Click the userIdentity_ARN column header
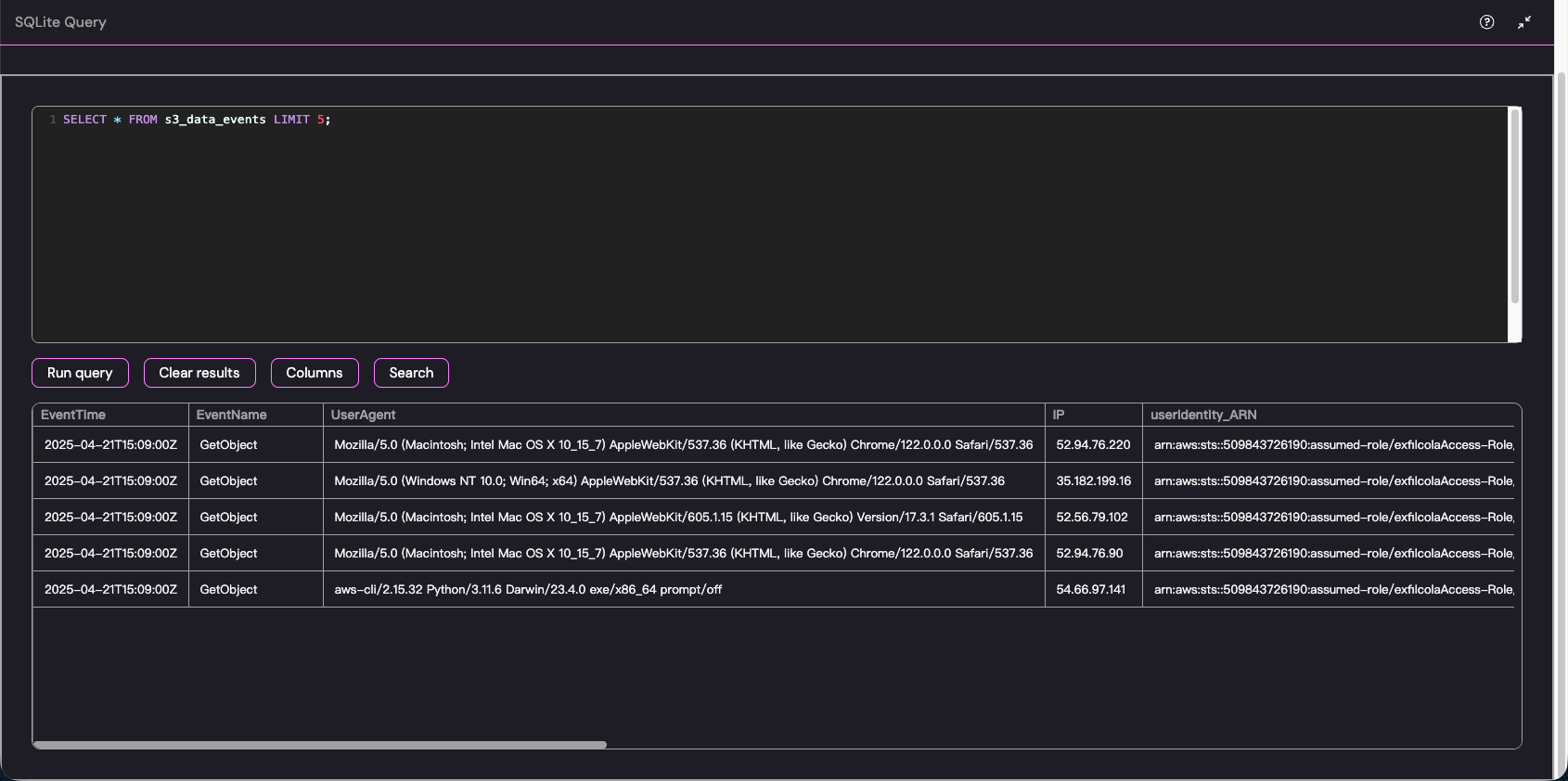 [x=1203, y=415]
